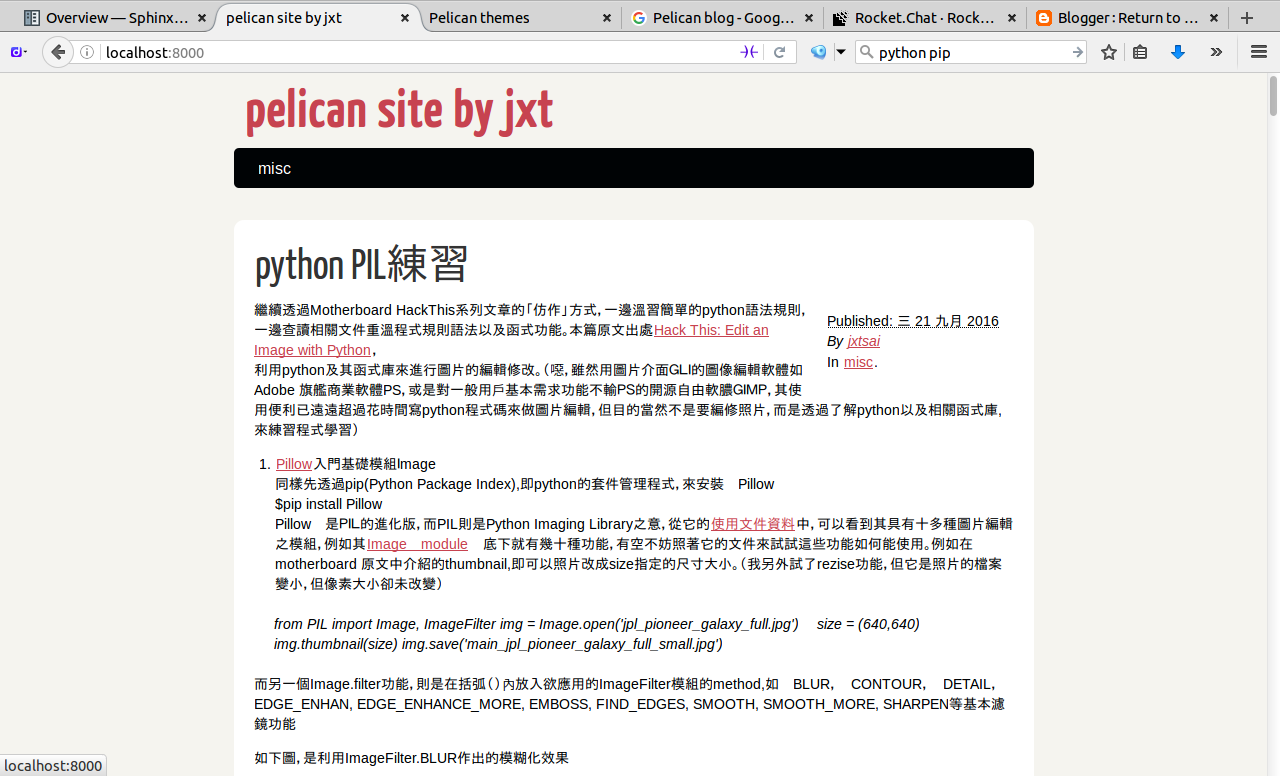Viewport: 1280px width, 776px height.
Task: Click the purple reader-style icon in the URL bar
Action: click(x=748, y=52)
